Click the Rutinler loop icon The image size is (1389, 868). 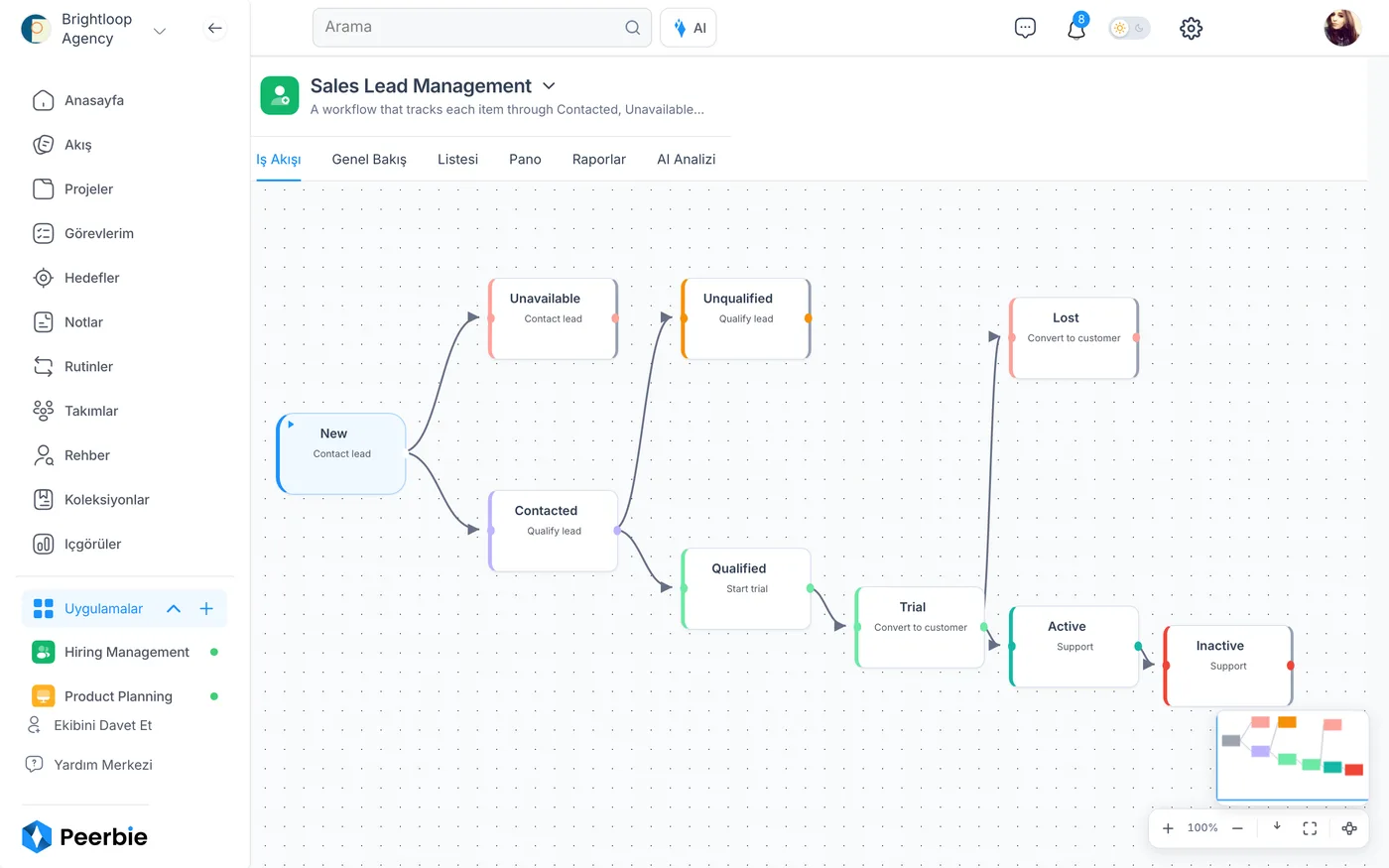click(43, 366)
